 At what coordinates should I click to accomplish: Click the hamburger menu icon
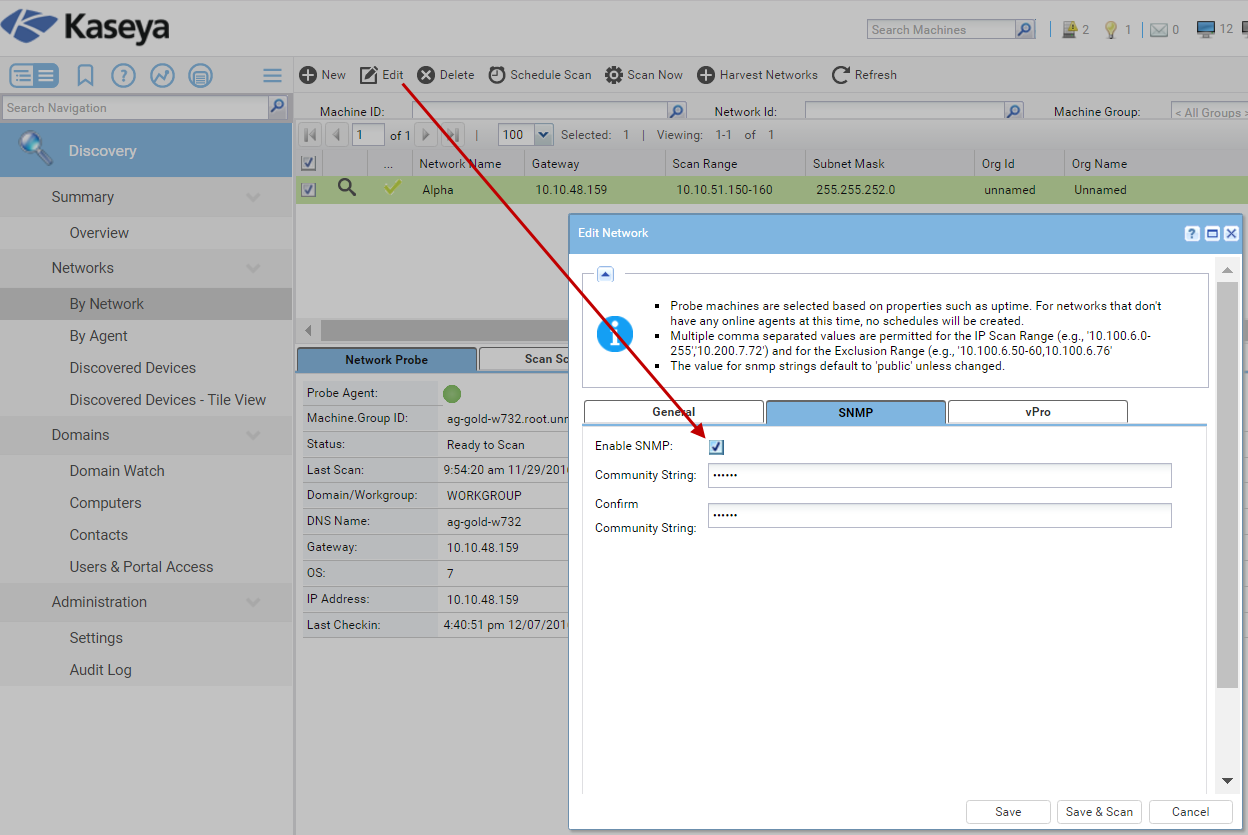(x=272, y=75)
